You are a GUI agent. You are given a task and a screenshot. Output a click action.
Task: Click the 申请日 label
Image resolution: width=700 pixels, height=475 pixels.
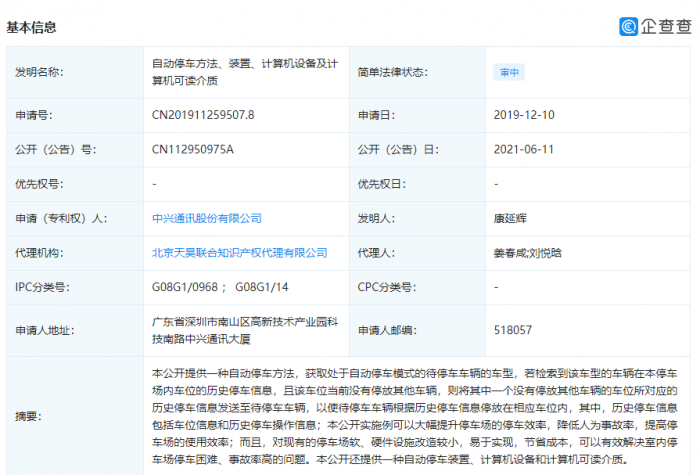[376, 115]
